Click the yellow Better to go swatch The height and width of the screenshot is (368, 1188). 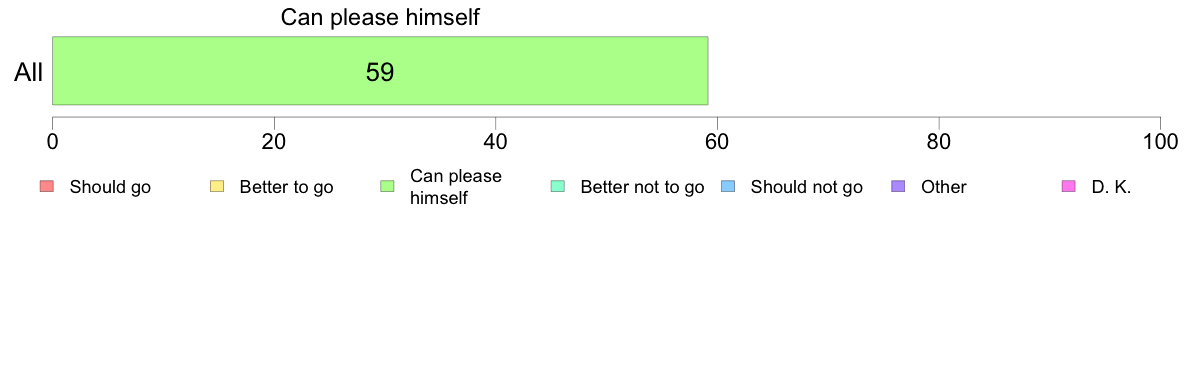click(216, 187)
